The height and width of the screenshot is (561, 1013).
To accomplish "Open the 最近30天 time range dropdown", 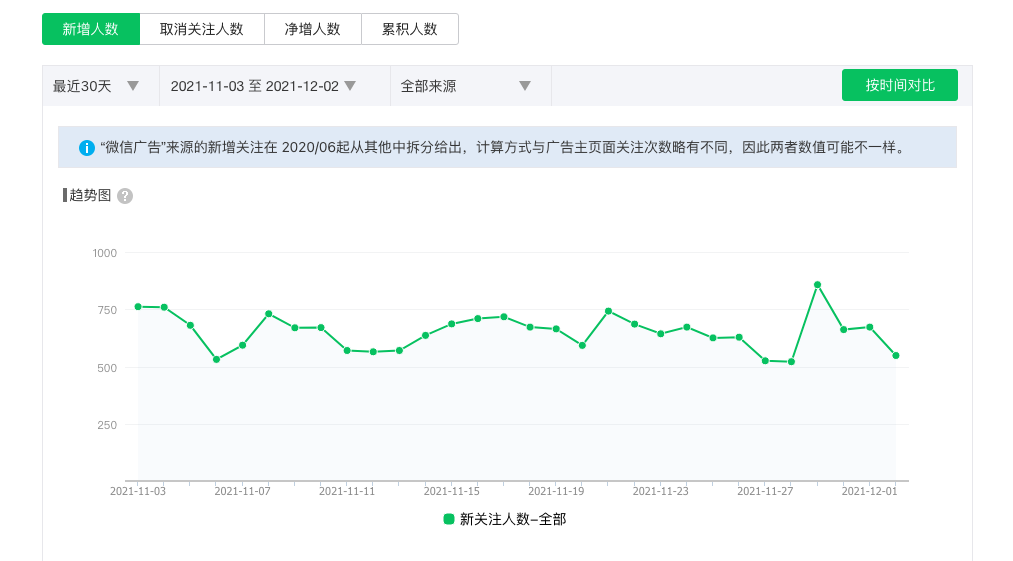I will tap(96, 86).
